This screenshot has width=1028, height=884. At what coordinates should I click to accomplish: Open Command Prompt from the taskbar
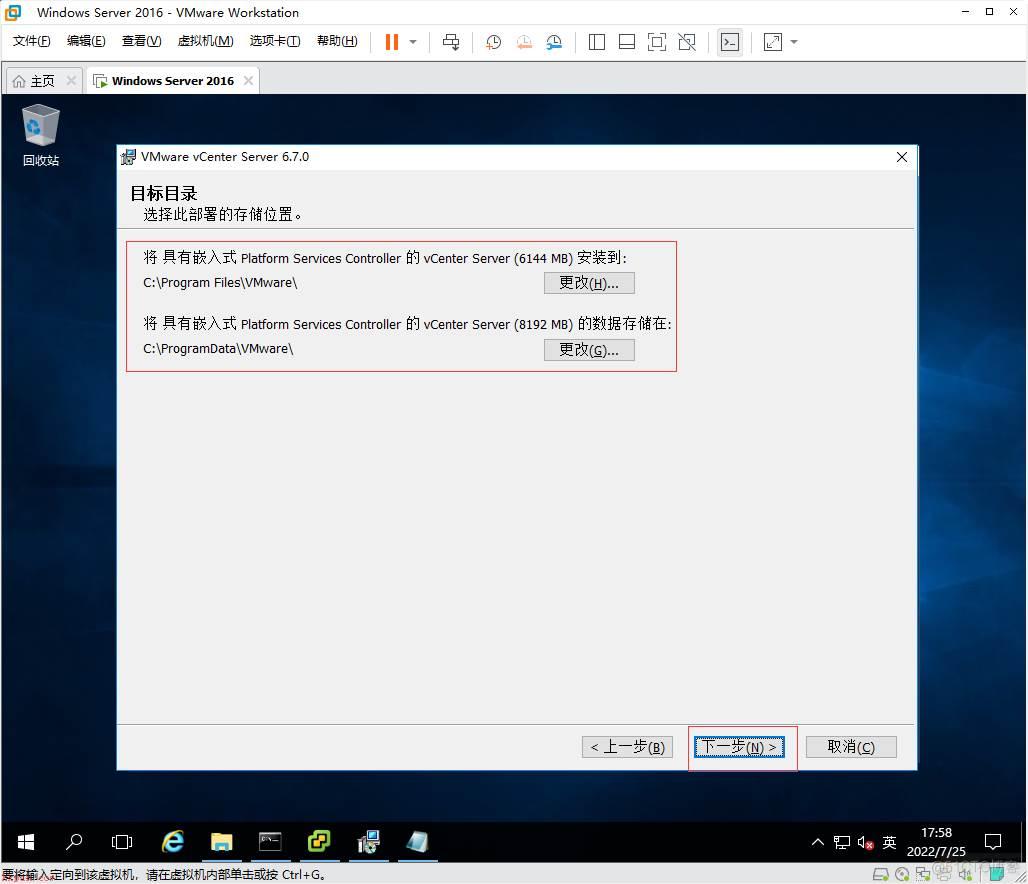click(270, 841)
